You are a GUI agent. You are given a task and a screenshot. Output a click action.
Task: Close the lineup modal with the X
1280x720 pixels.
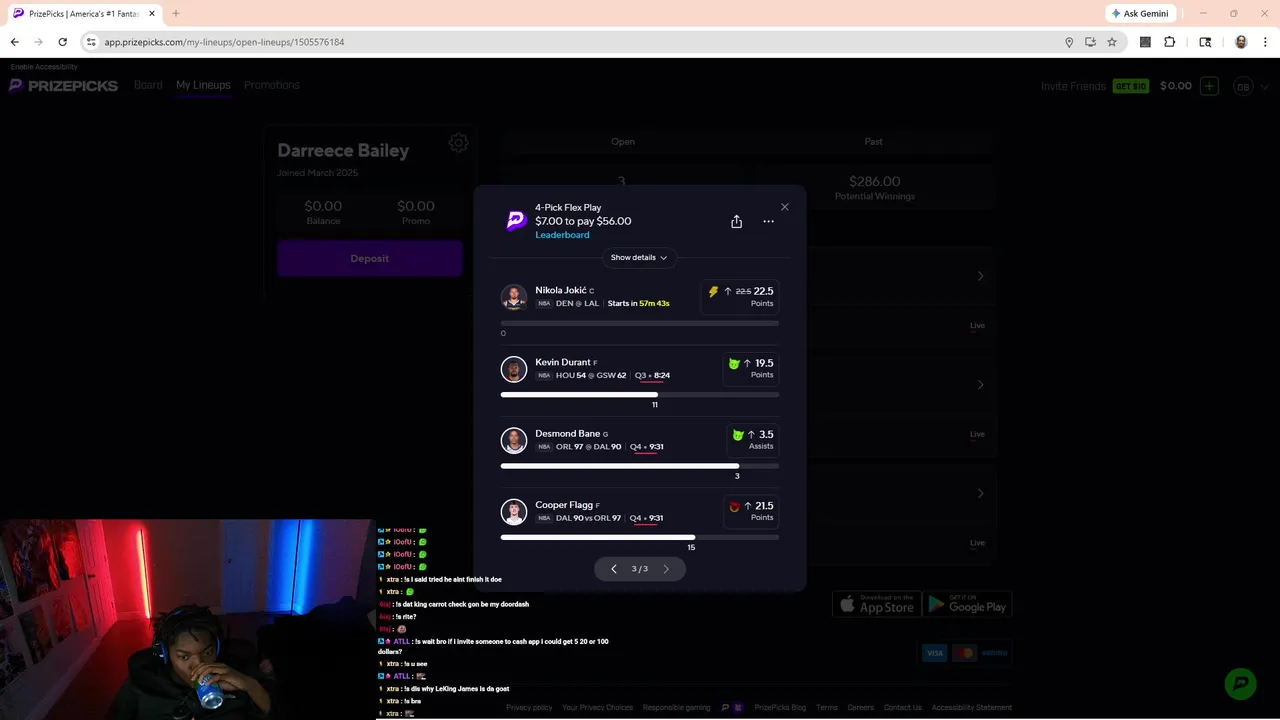[x=784, y=207]
